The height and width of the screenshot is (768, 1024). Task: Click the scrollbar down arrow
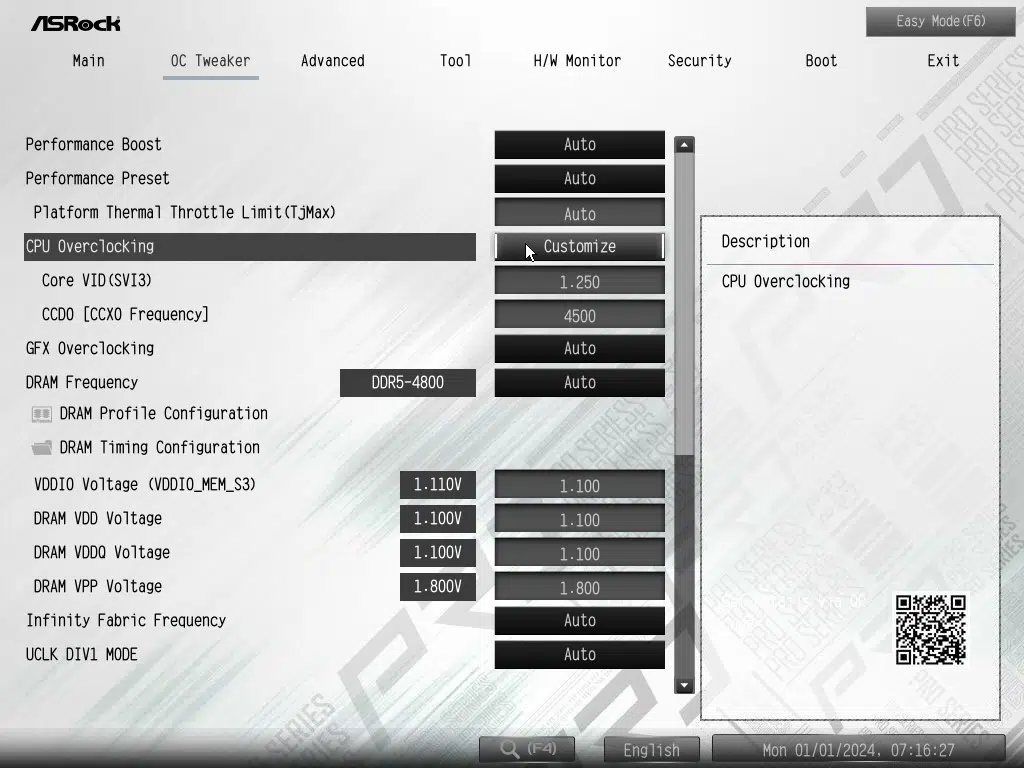tap(684, 685)
